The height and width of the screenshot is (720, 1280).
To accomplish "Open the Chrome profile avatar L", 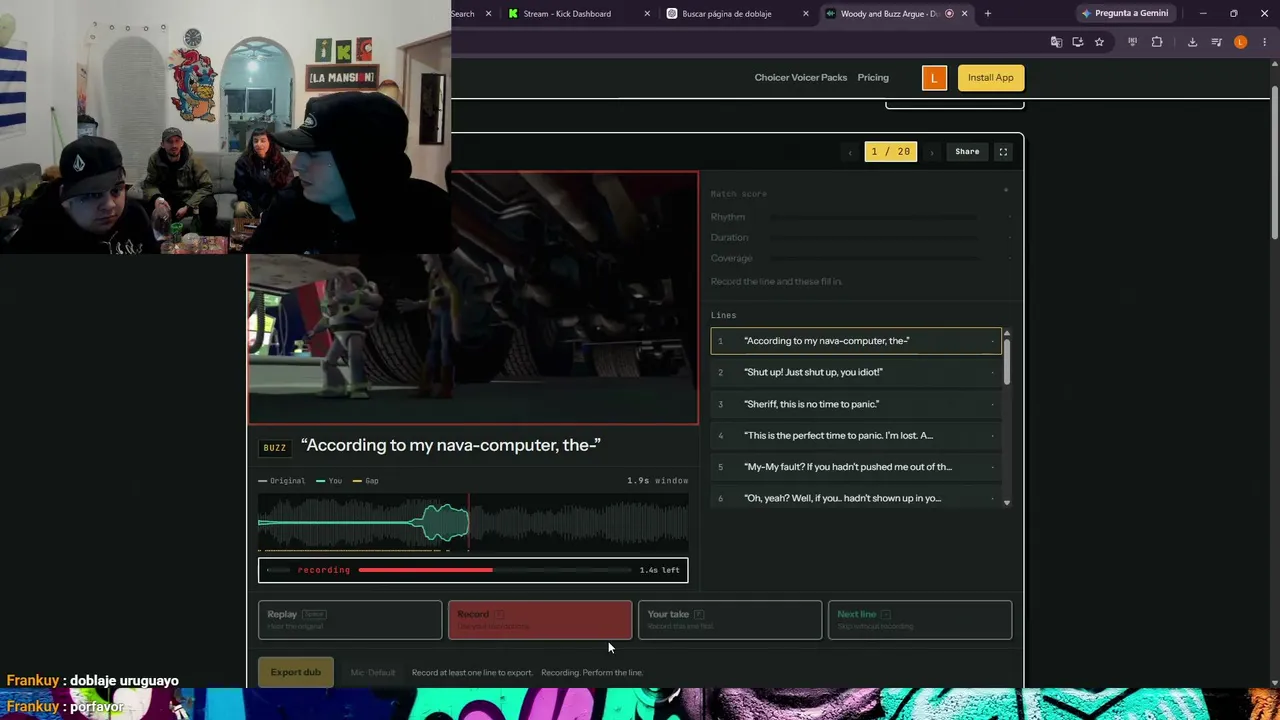I will click(1240, 42).
